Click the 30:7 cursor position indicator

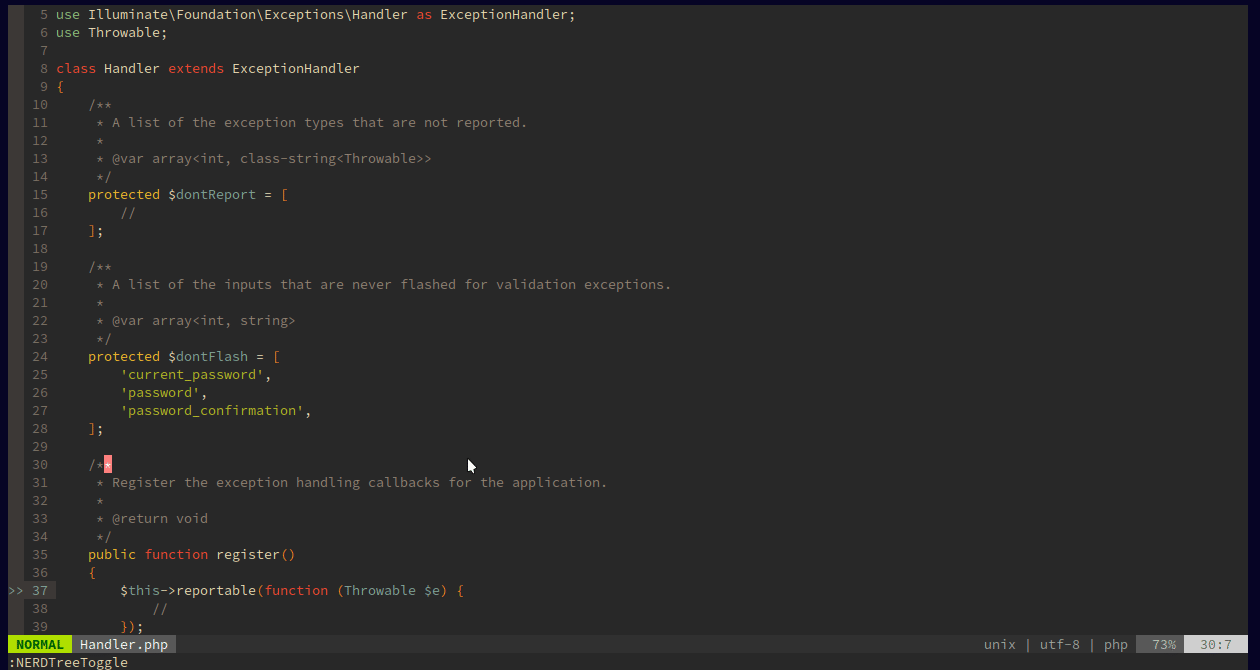click(x=1216, y=645)
